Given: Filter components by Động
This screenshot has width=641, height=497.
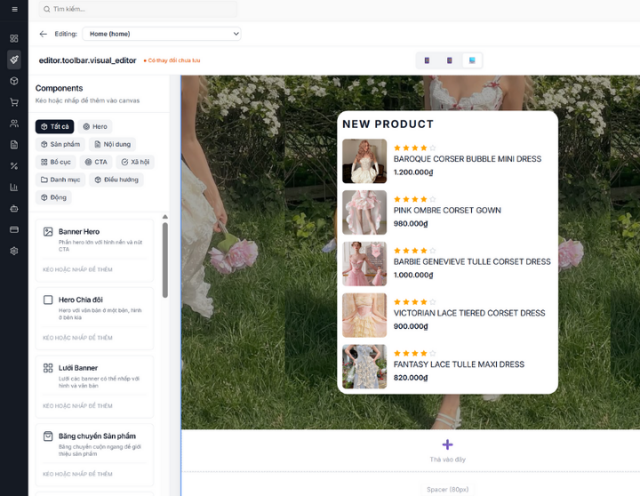Looking at the screenshot, I should pos(54,197).
